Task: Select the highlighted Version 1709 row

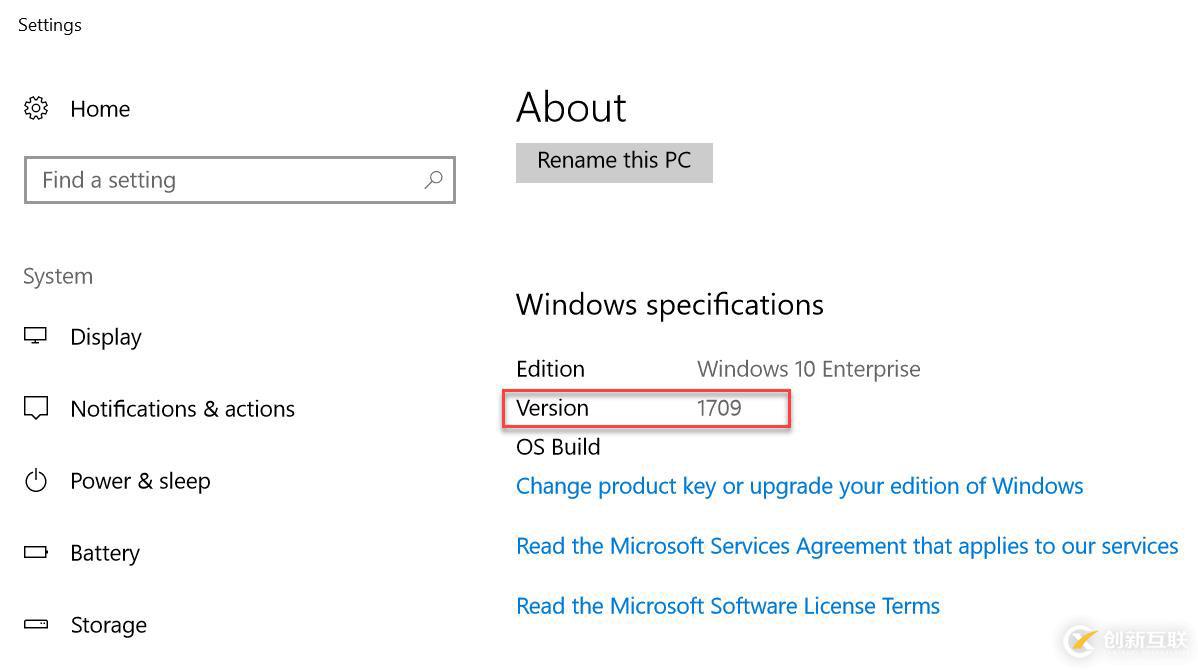Action: (646, 407)
